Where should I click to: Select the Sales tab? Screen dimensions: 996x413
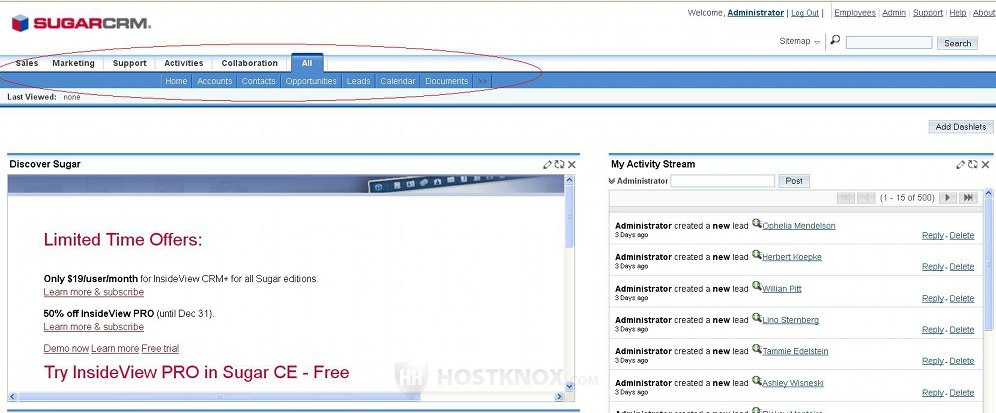27,63
